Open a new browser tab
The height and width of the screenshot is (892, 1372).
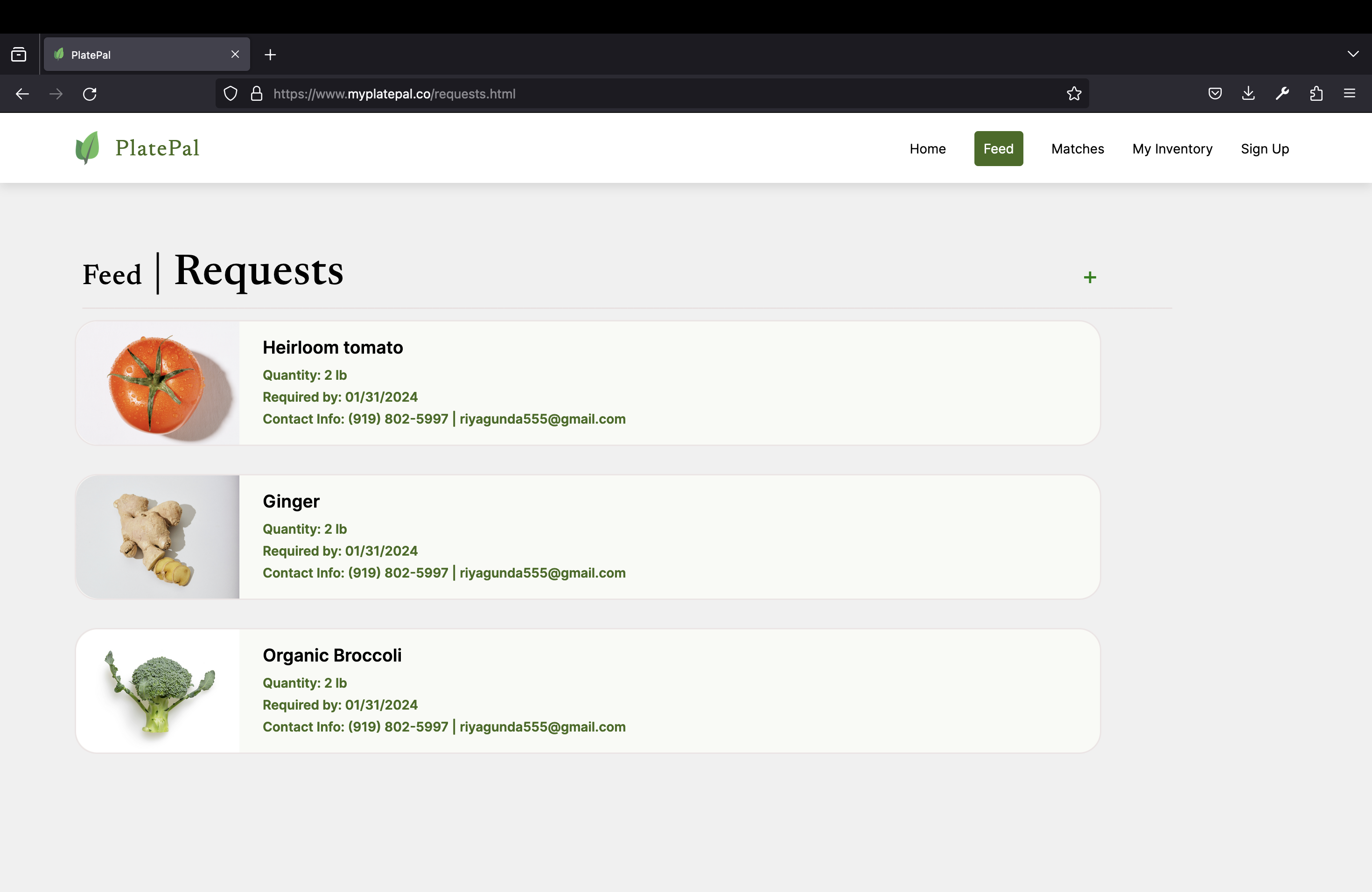pyautogui.click(x=270, y=55)
